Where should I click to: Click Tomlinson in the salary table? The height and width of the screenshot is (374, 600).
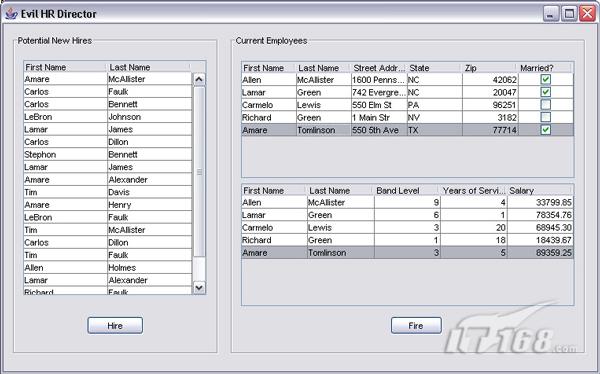pos(341,253)
